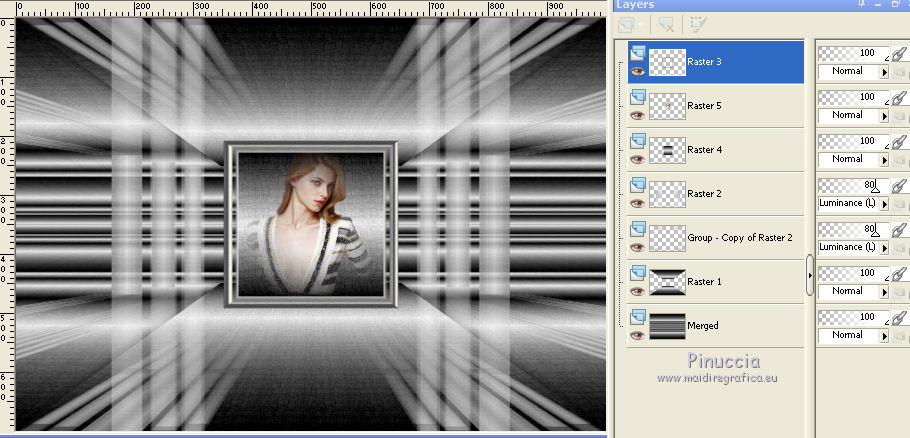
Task: Click the raster layer type icon of Raster 4
Action: tap(638, 141)
